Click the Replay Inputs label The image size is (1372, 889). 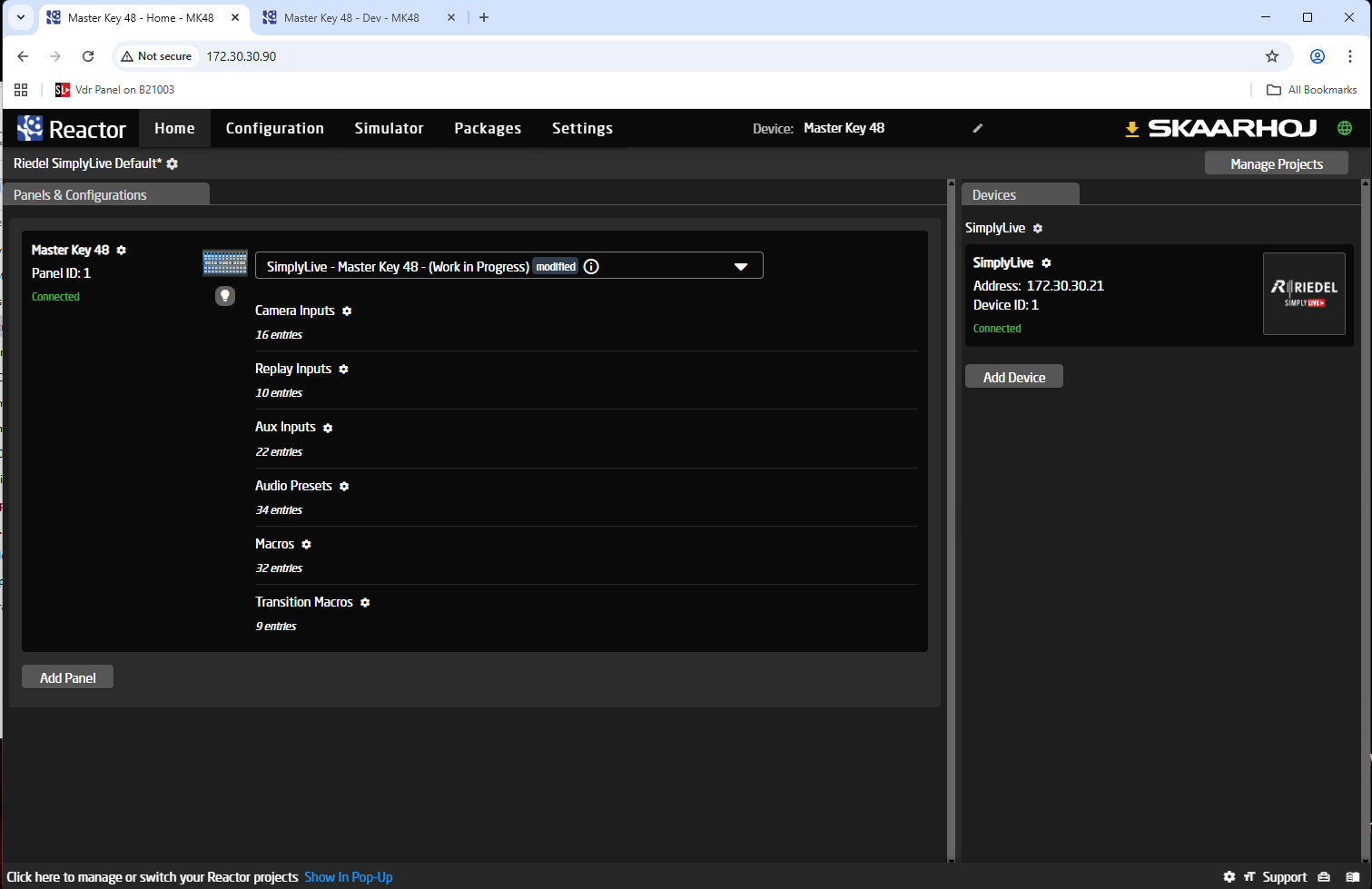coord(293,369)
